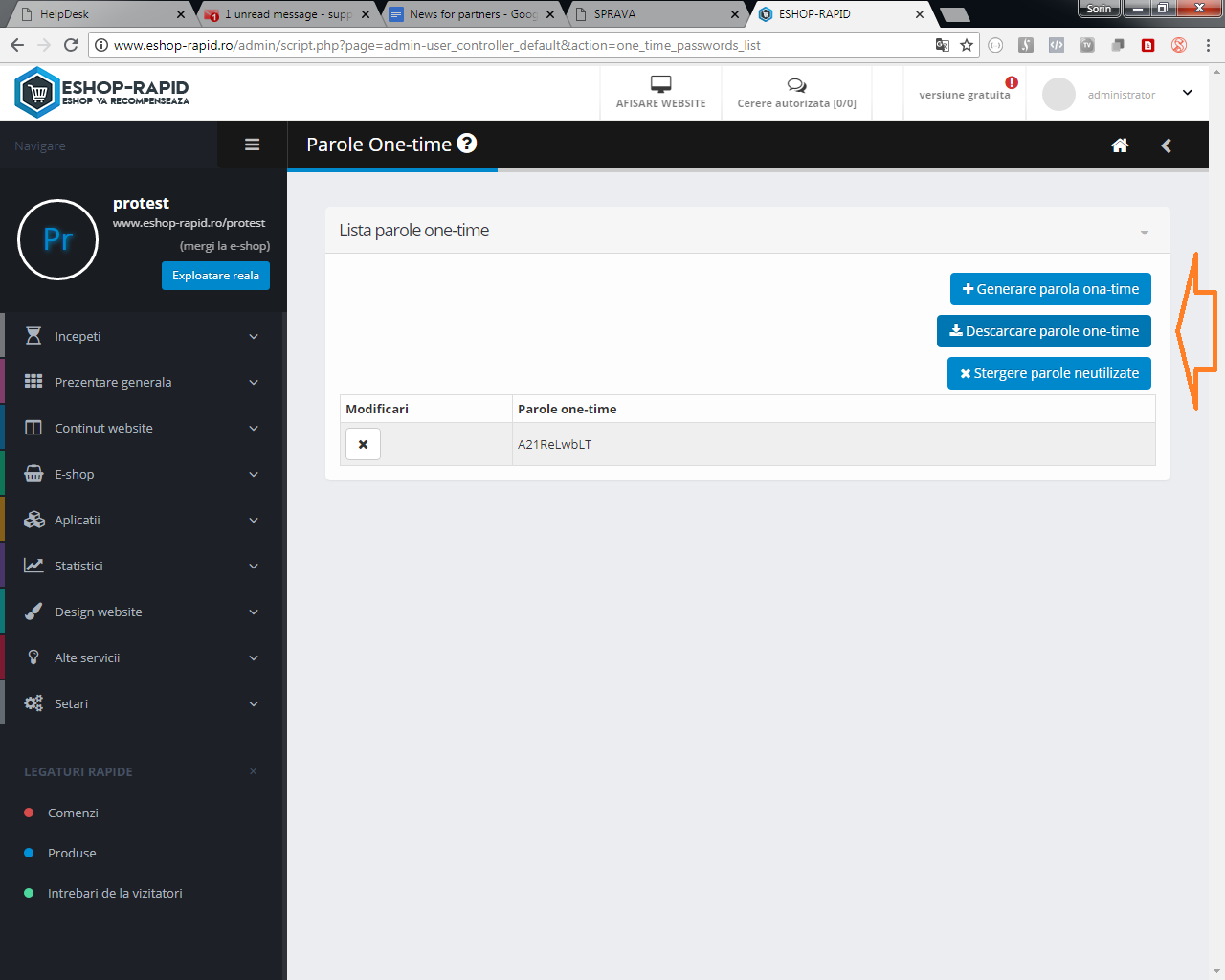Image resolution: width=1225 pixels, height=980 pixels.
Task: Click the browser address bar URL
Action: (x=436, y=45)
